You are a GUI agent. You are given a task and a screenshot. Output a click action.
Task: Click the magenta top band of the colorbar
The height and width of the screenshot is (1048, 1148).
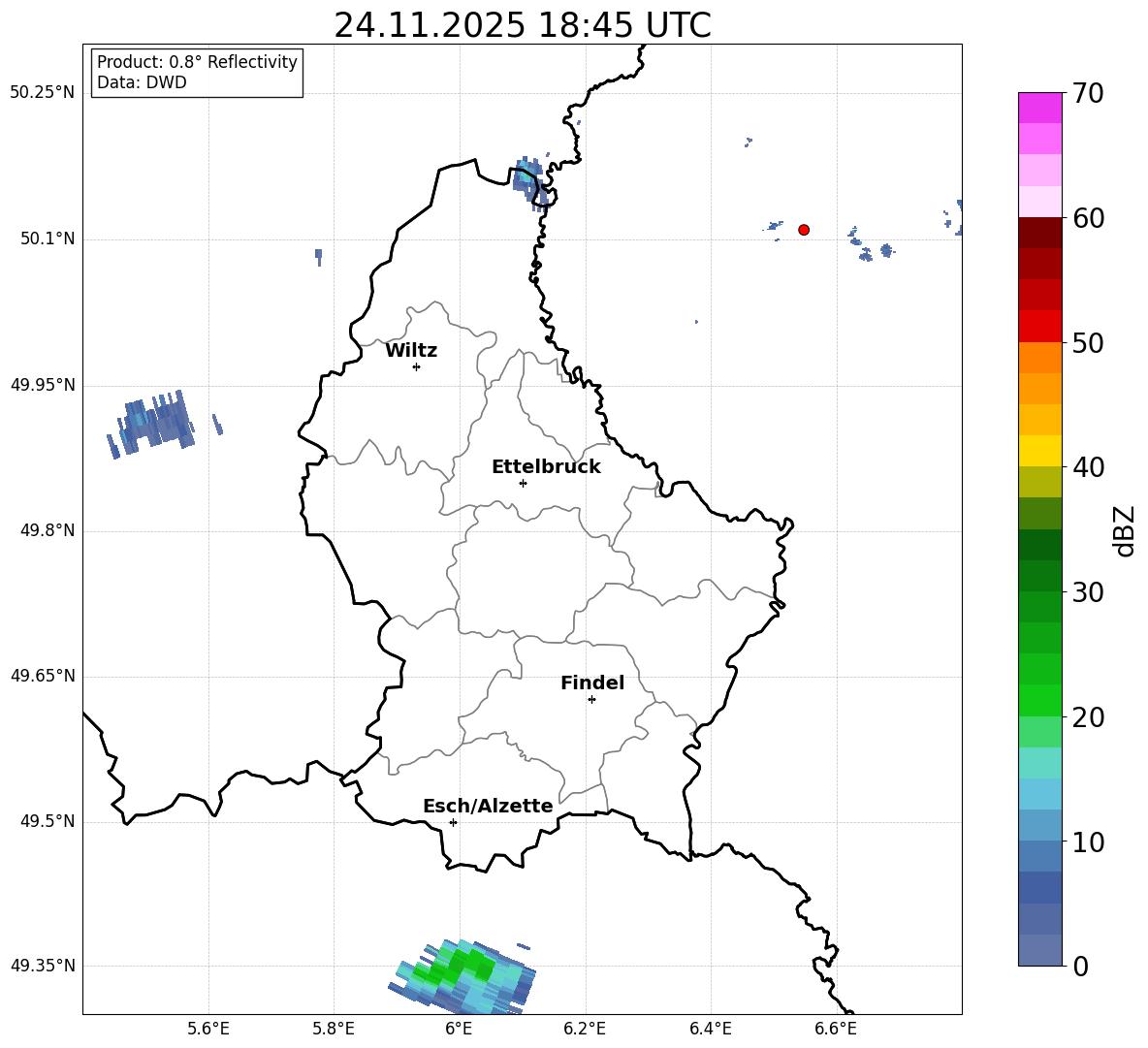point(1039,108)
